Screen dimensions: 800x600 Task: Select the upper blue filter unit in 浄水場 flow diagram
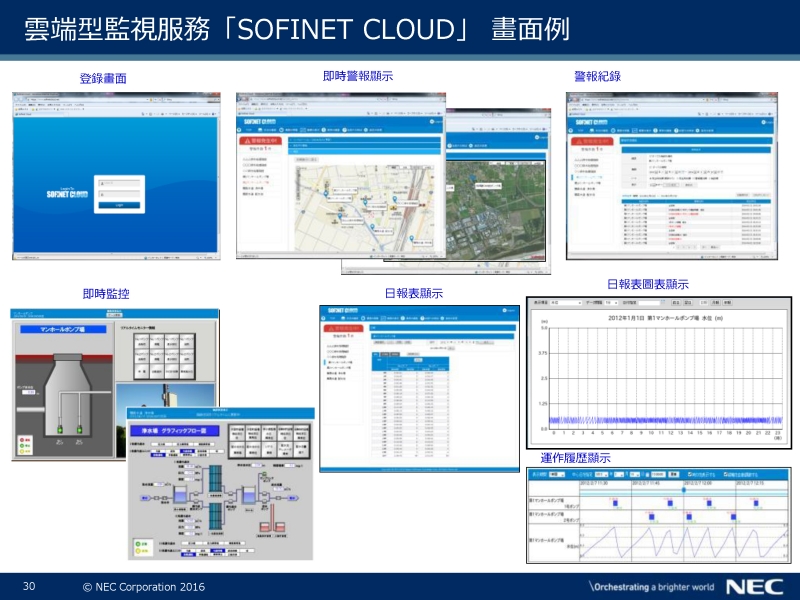tap(215, 481)
